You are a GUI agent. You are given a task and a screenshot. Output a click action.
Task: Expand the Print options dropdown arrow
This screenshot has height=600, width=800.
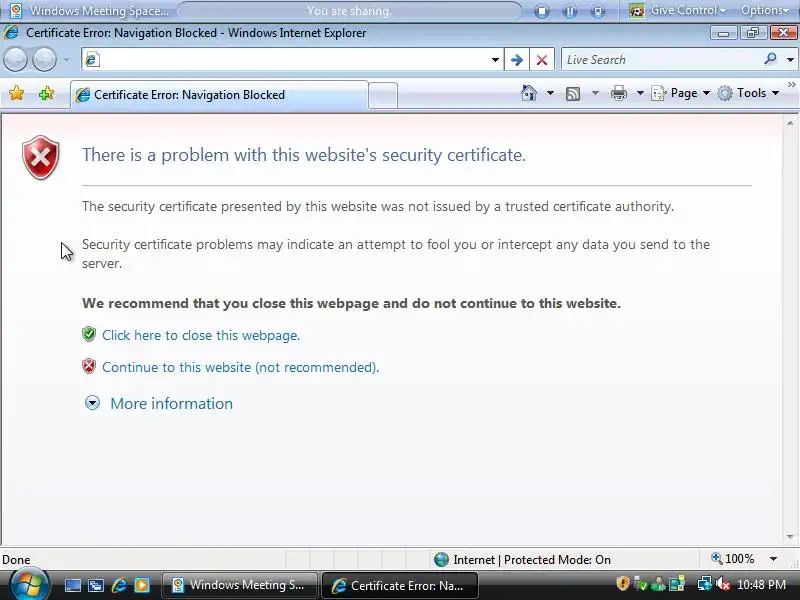click(640, 93)
